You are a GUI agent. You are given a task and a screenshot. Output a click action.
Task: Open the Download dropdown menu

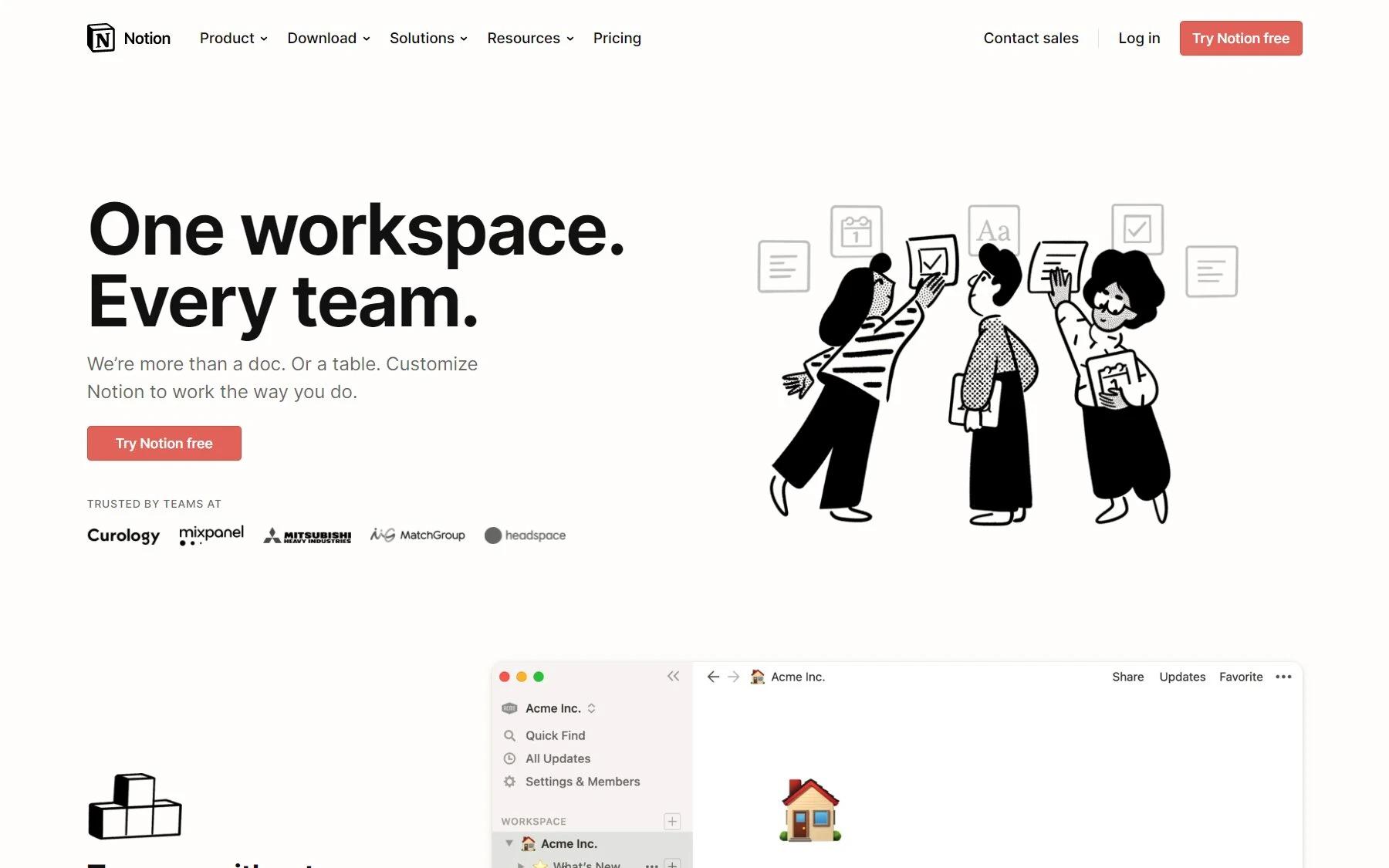[329, 38]
